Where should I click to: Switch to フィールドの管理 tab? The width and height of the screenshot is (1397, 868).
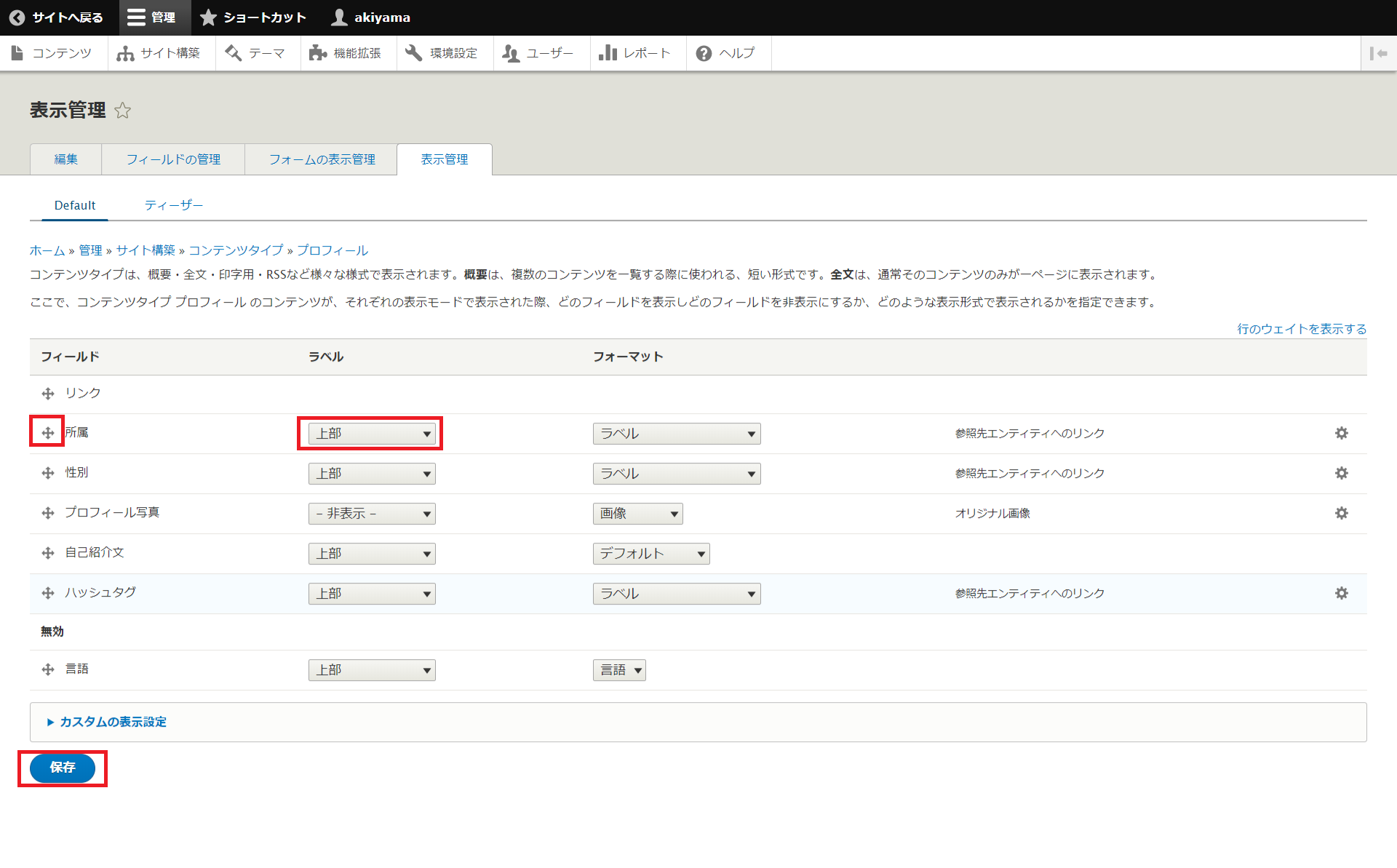click(173, 159)
